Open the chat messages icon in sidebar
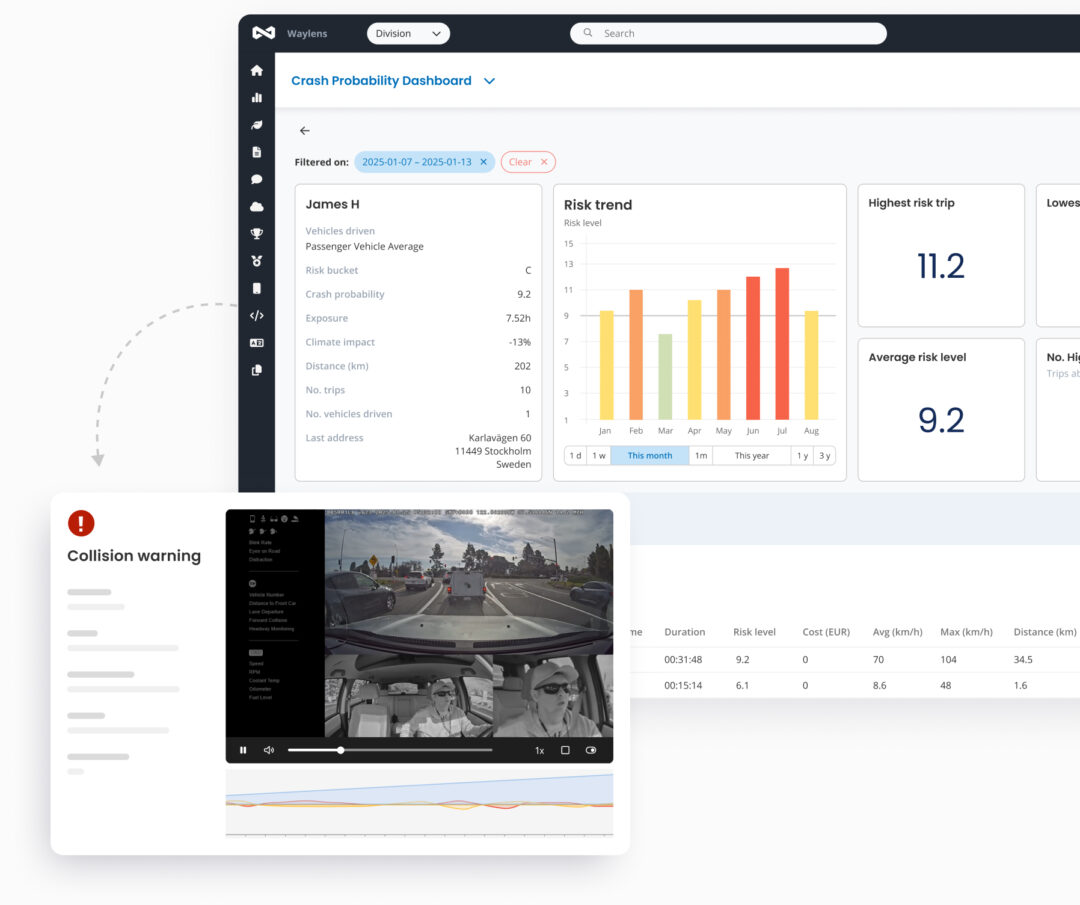The image size is (1080, 905). tap(257, 180)
